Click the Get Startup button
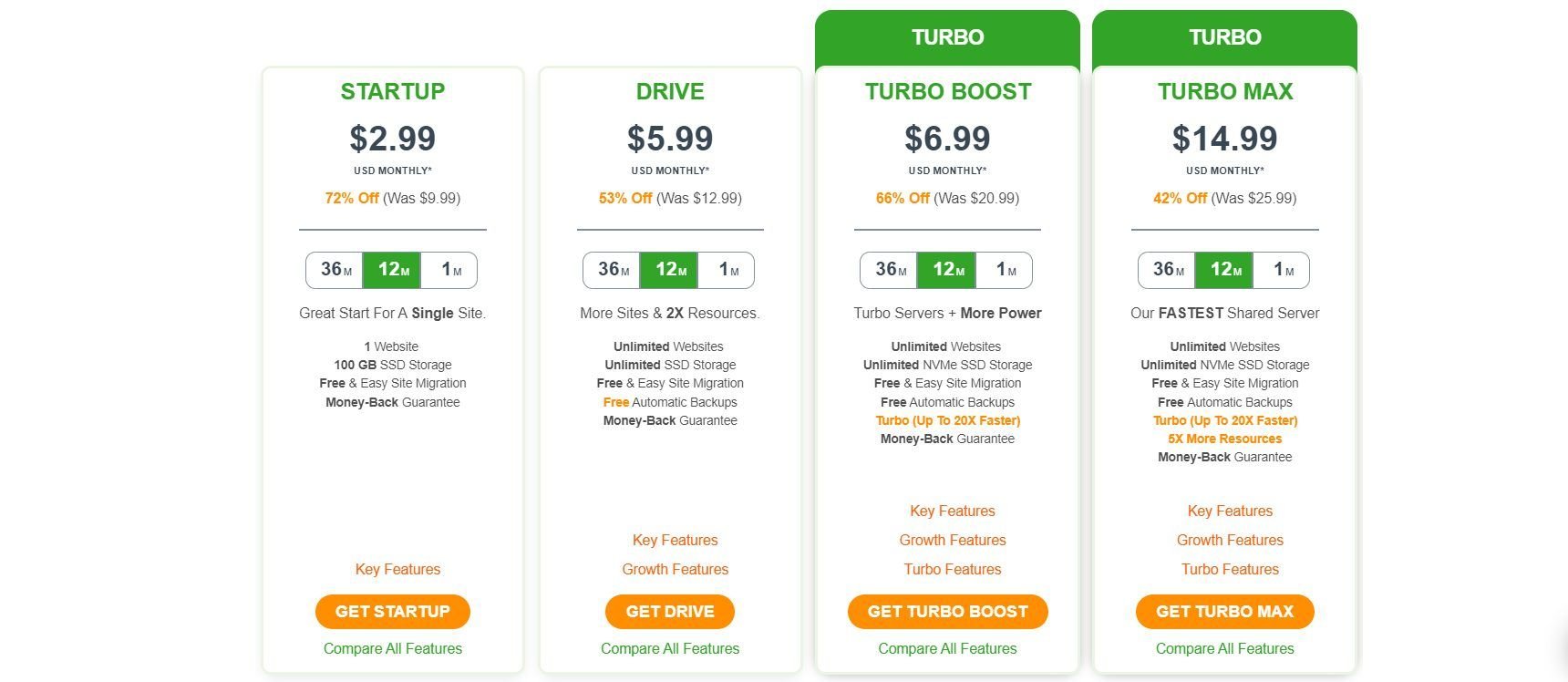The image size is (1568, 682). (393, 612)
